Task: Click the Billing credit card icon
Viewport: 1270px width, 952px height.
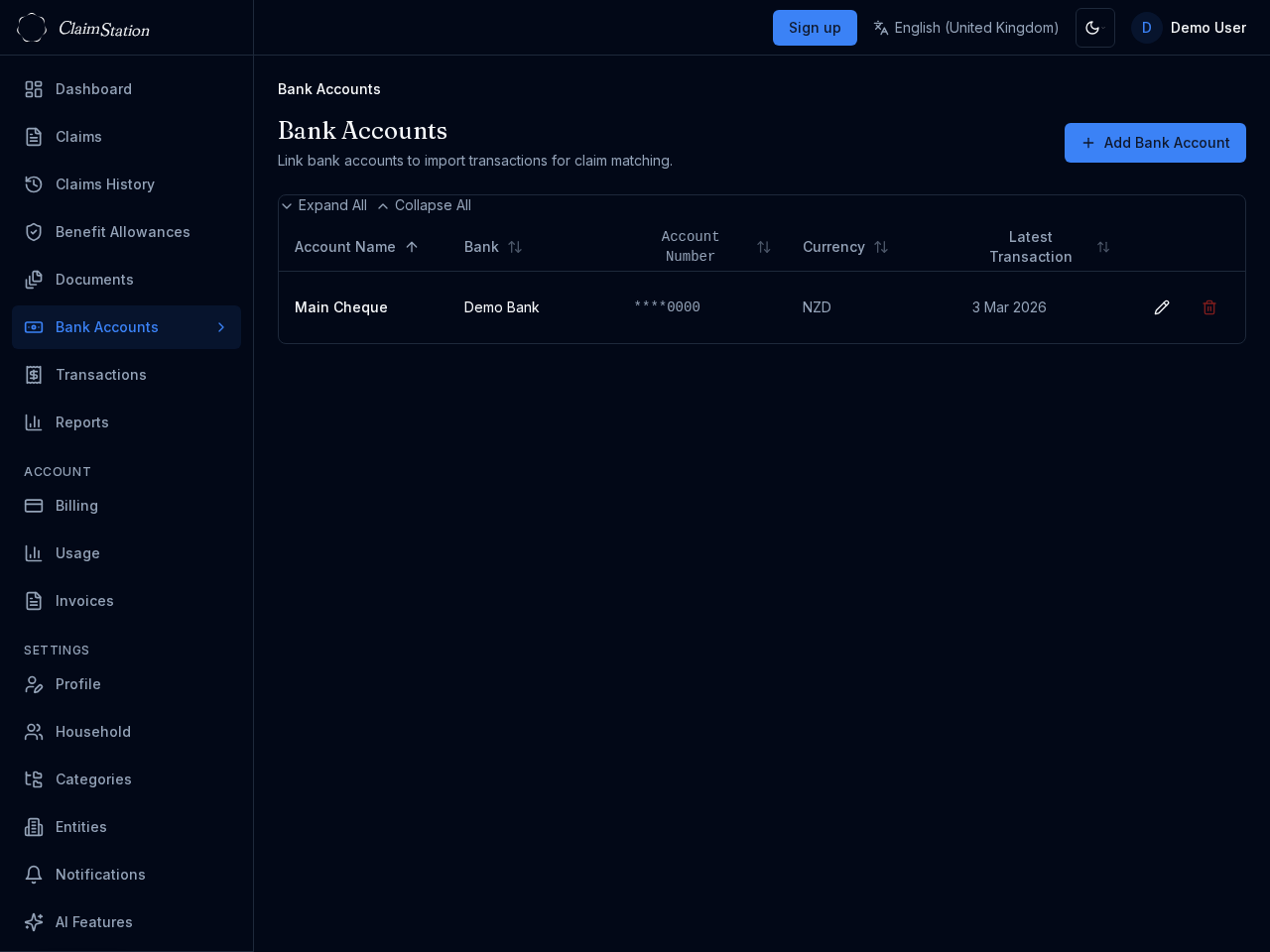Action: (x=34, y=506)
